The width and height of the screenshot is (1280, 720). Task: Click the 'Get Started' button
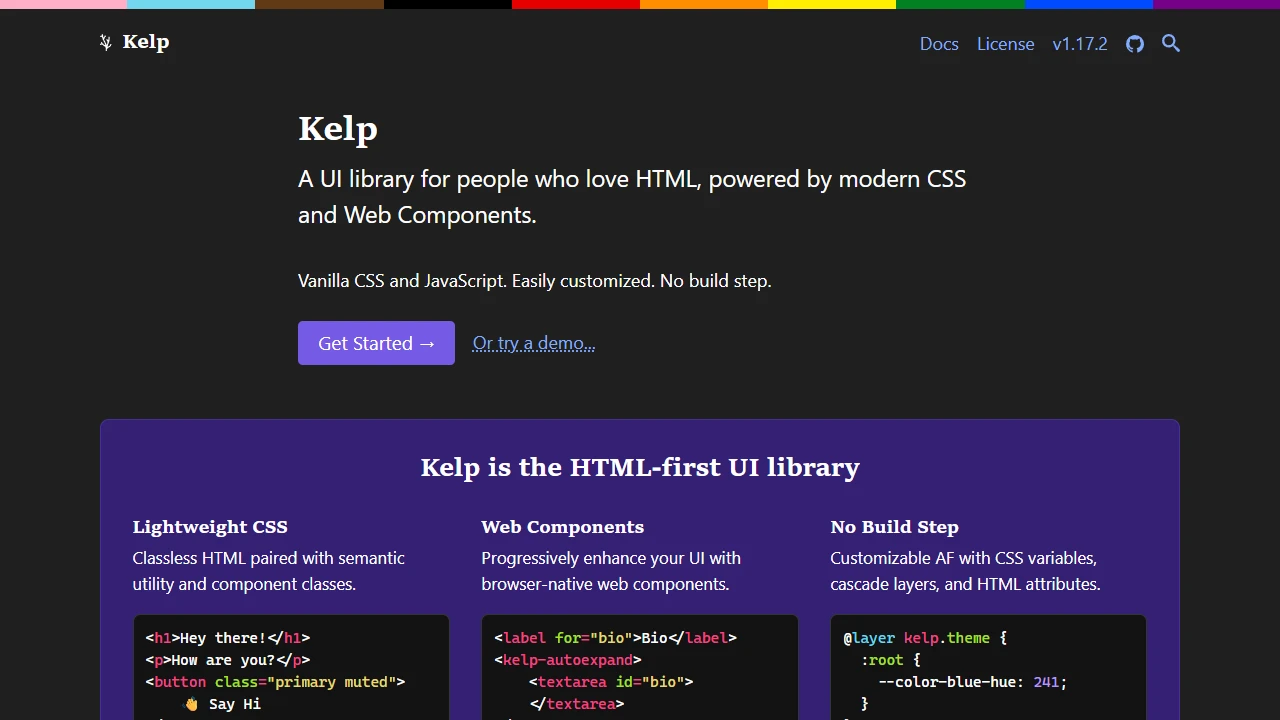pos(376,343)
